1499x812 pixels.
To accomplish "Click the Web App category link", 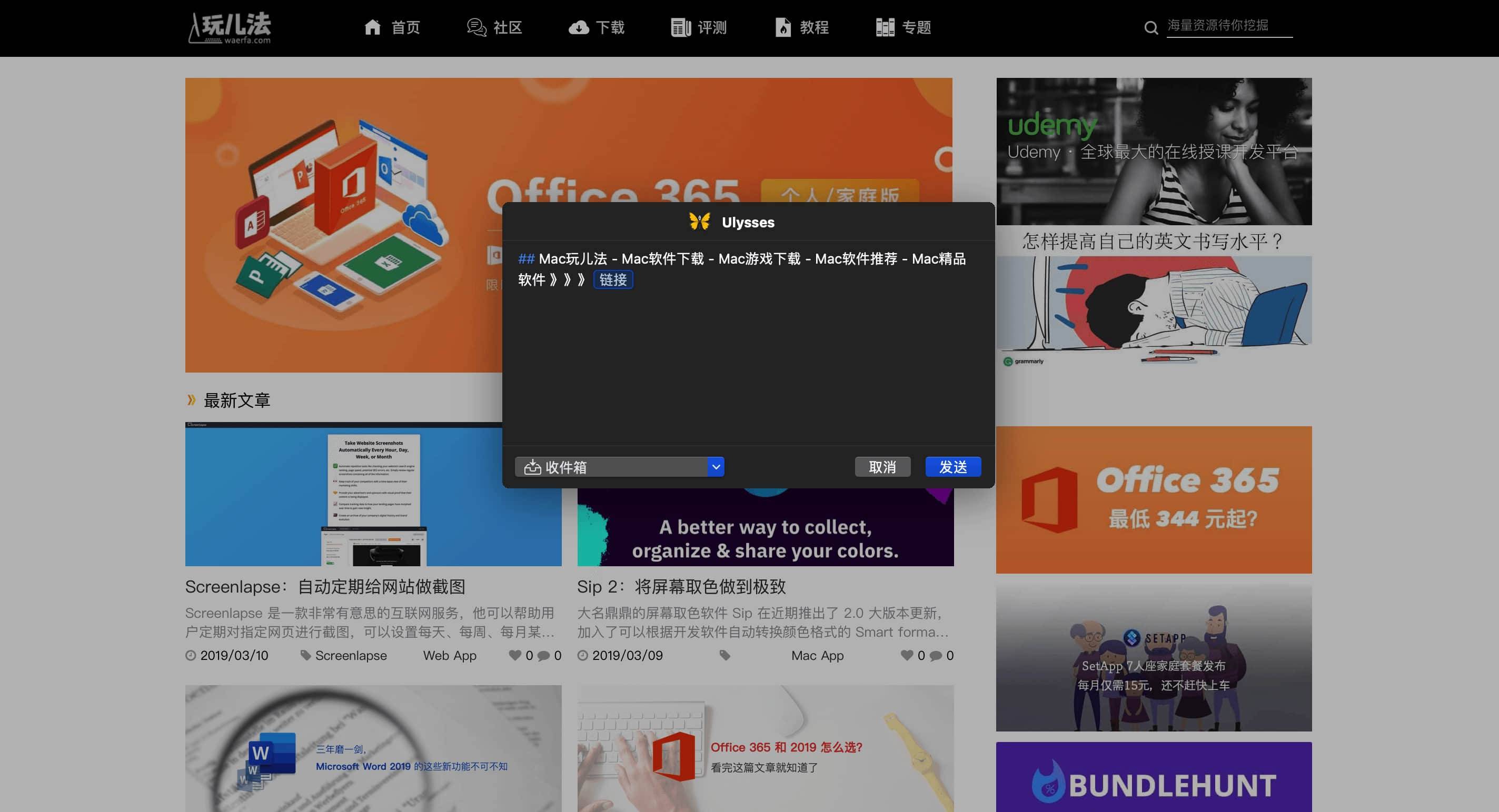I will click(x=450, y=655).
